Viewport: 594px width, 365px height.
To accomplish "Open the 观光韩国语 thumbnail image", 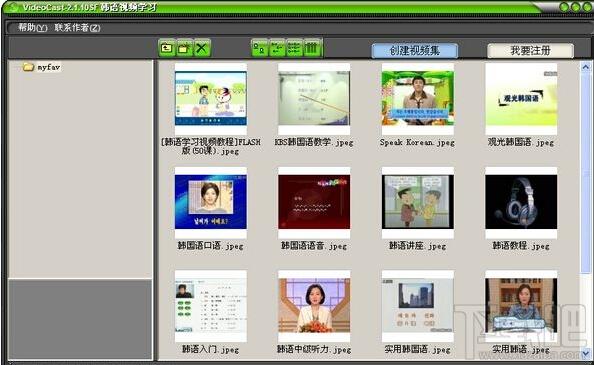I will click(521, 98).
